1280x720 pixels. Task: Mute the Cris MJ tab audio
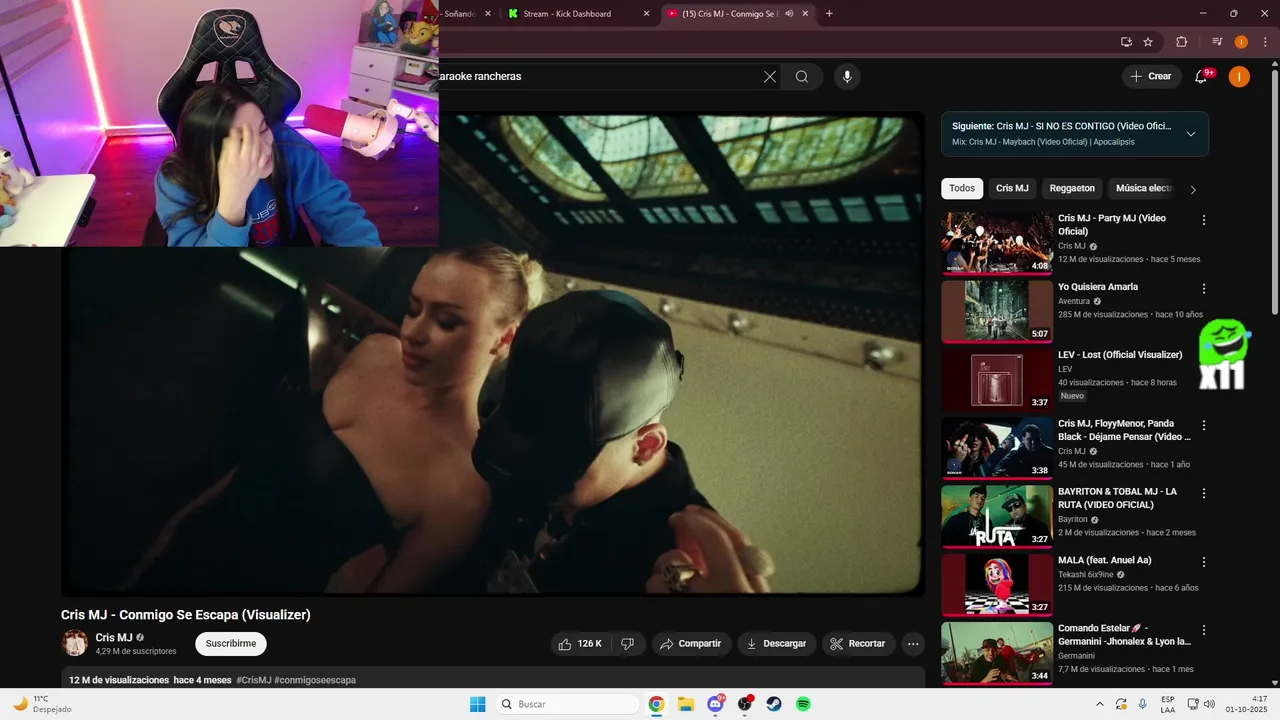click(789, 13)
